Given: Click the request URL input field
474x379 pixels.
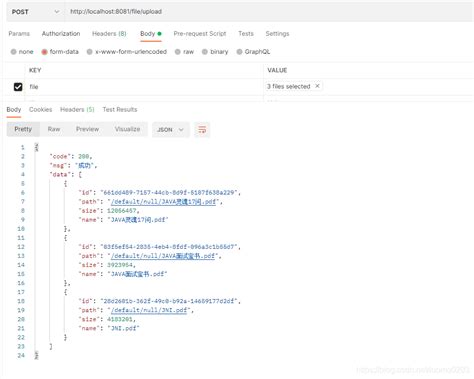Looking at the screenshot, I should click(268, 12).
